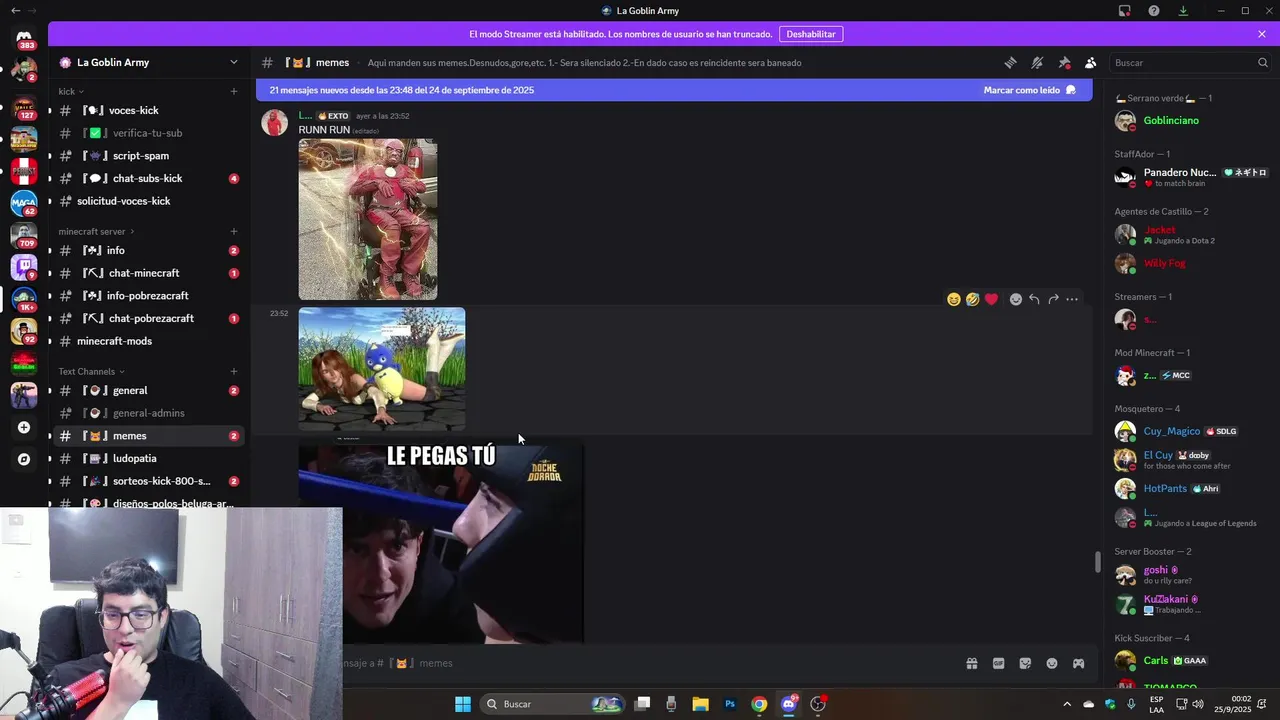Image resolution: width=1280 pixels, height=720 pixels.
Task: Open the solicitud-voces-kick channel
Action: click(150, 201)
